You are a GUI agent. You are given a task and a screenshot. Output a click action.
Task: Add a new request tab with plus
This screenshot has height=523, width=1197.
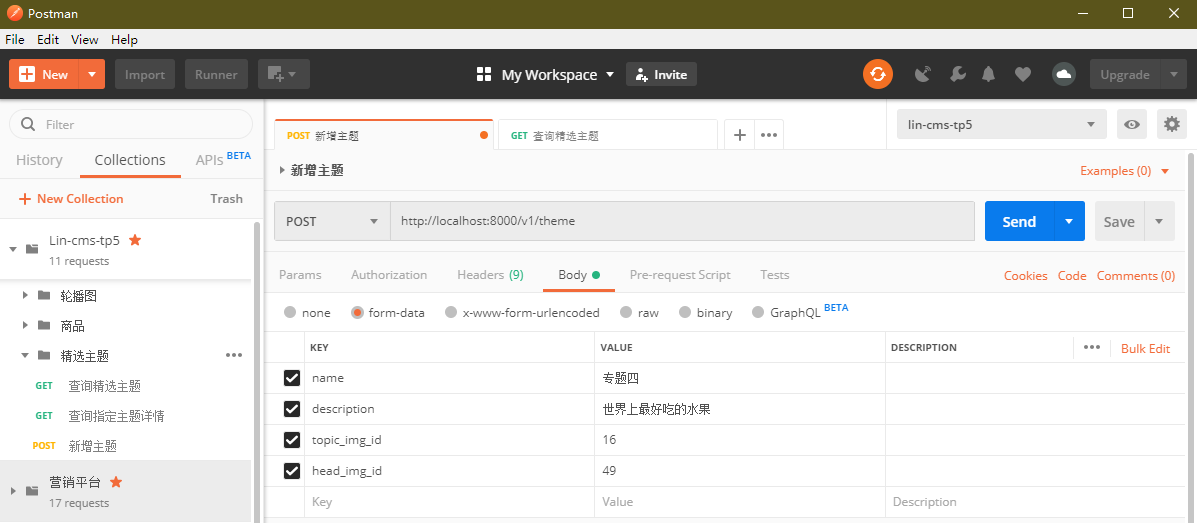[739, 135]
